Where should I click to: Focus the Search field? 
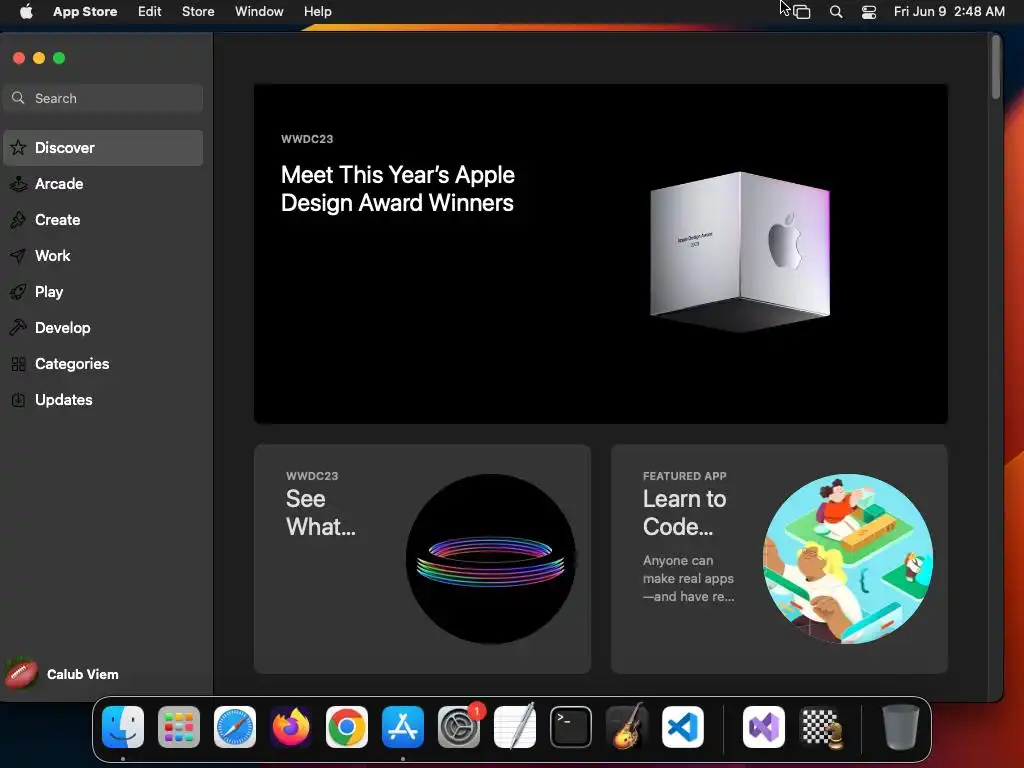pos(103,98)
